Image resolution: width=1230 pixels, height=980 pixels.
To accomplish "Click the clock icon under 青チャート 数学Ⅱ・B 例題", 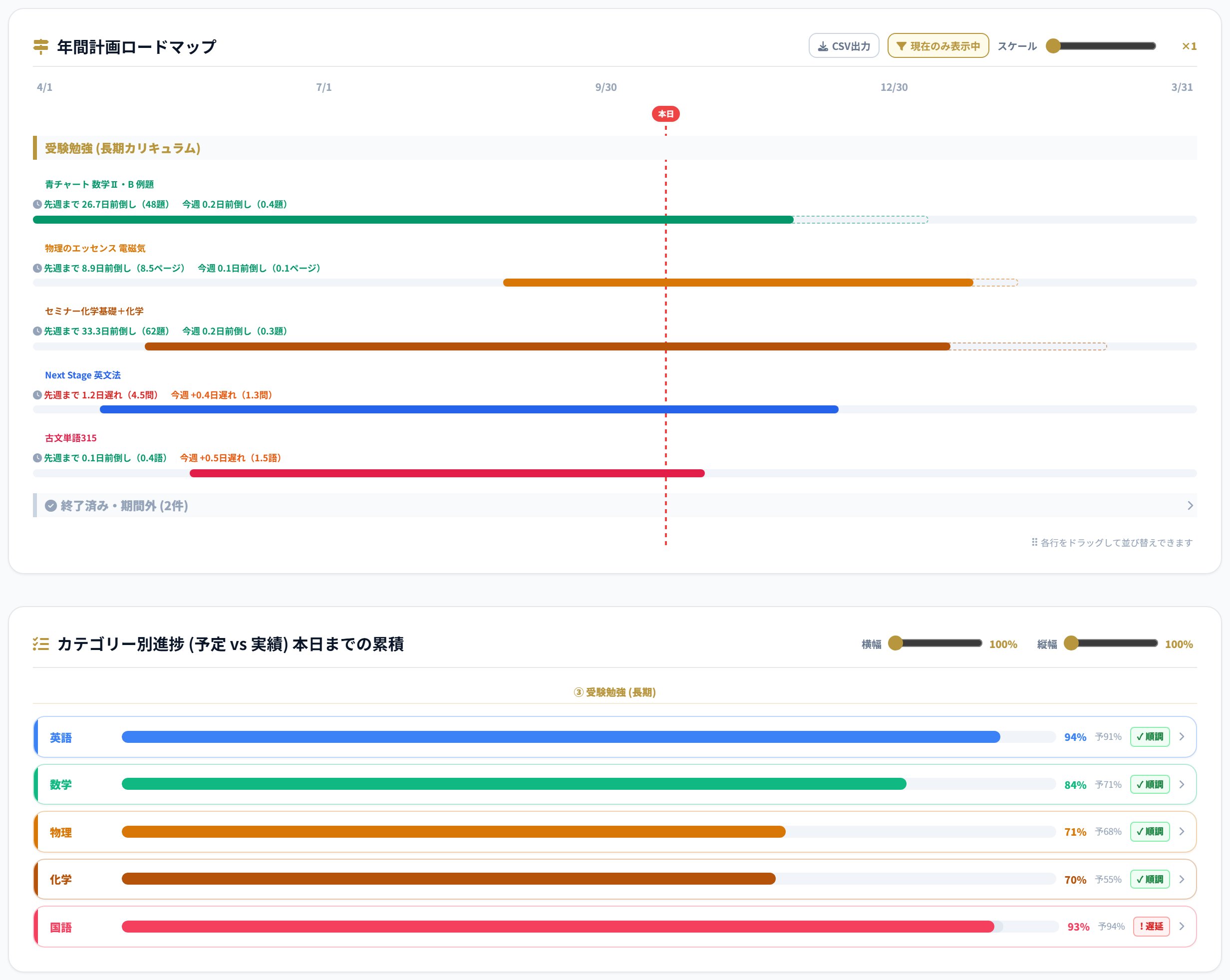I will click(37, 204).
